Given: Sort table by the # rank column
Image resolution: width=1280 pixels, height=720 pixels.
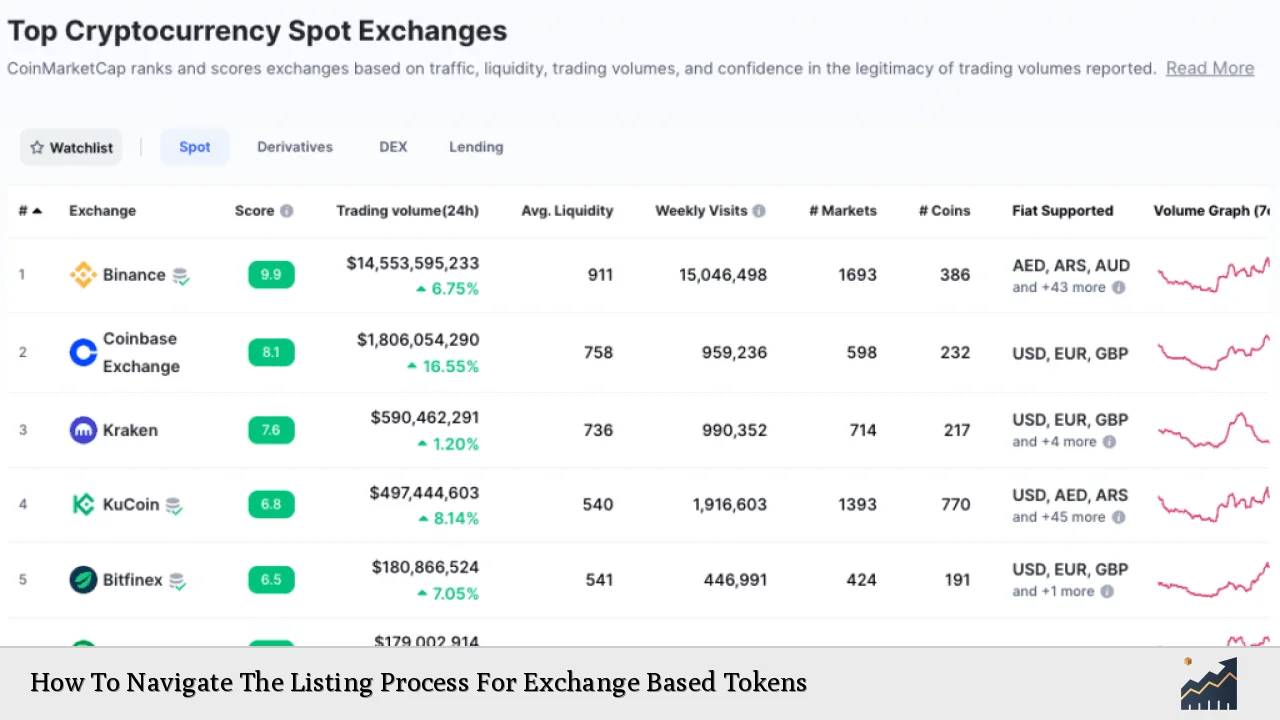Looking at the screenshot, I should 30,211.
